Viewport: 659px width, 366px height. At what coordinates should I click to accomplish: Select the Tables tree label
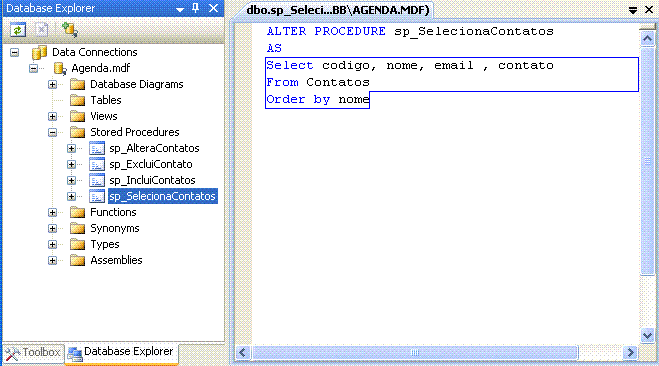tap(105, 100)
